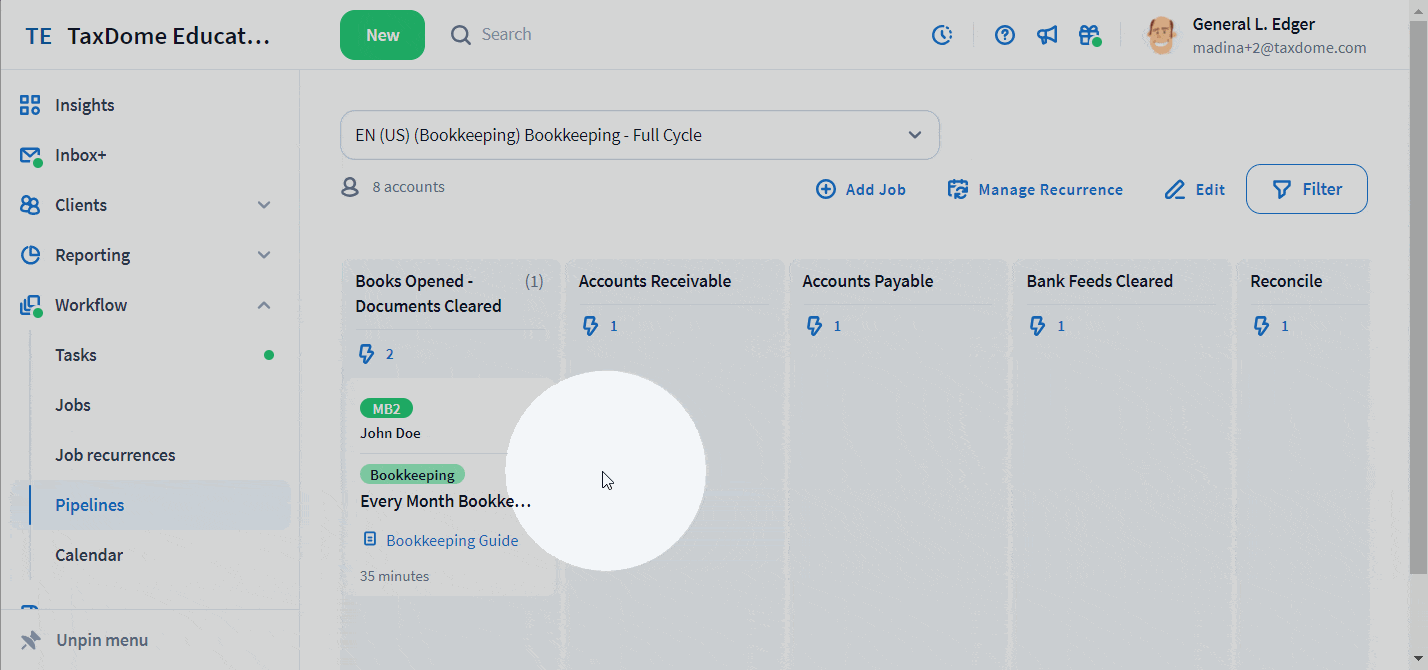Viewport: 1428px width, 670px height.
Task: Click the automations lightning icon under Reconcile
Action: (1262, 326)
